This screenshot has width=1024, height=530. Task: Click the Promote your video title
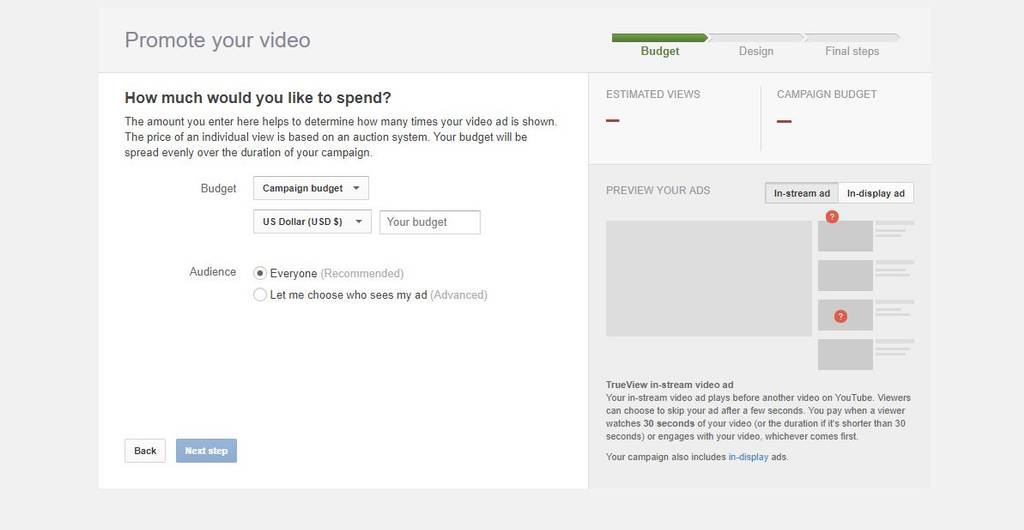217,40
